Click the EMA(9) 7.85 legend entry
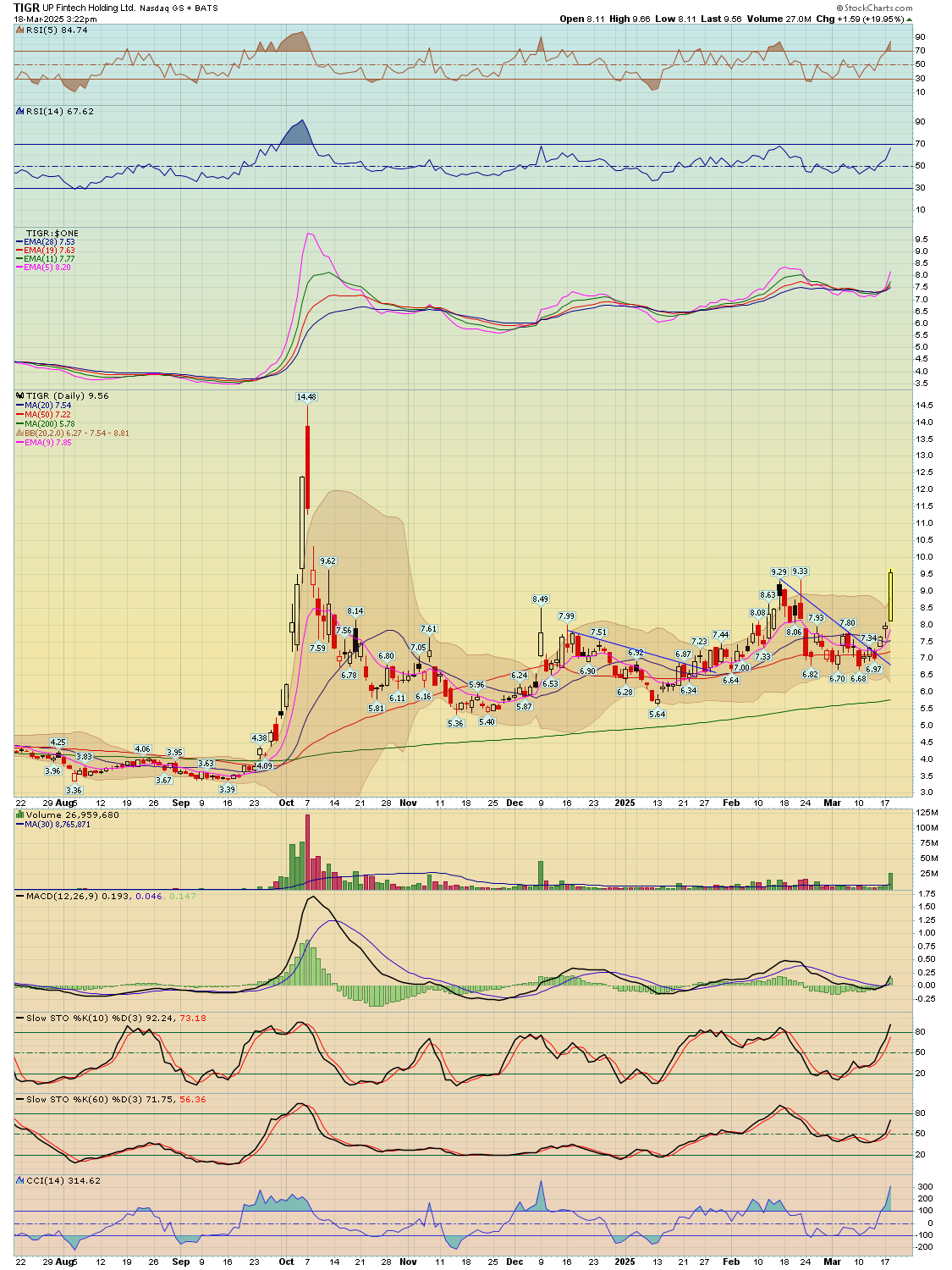 pyautogui.click(x=47, y=442)
